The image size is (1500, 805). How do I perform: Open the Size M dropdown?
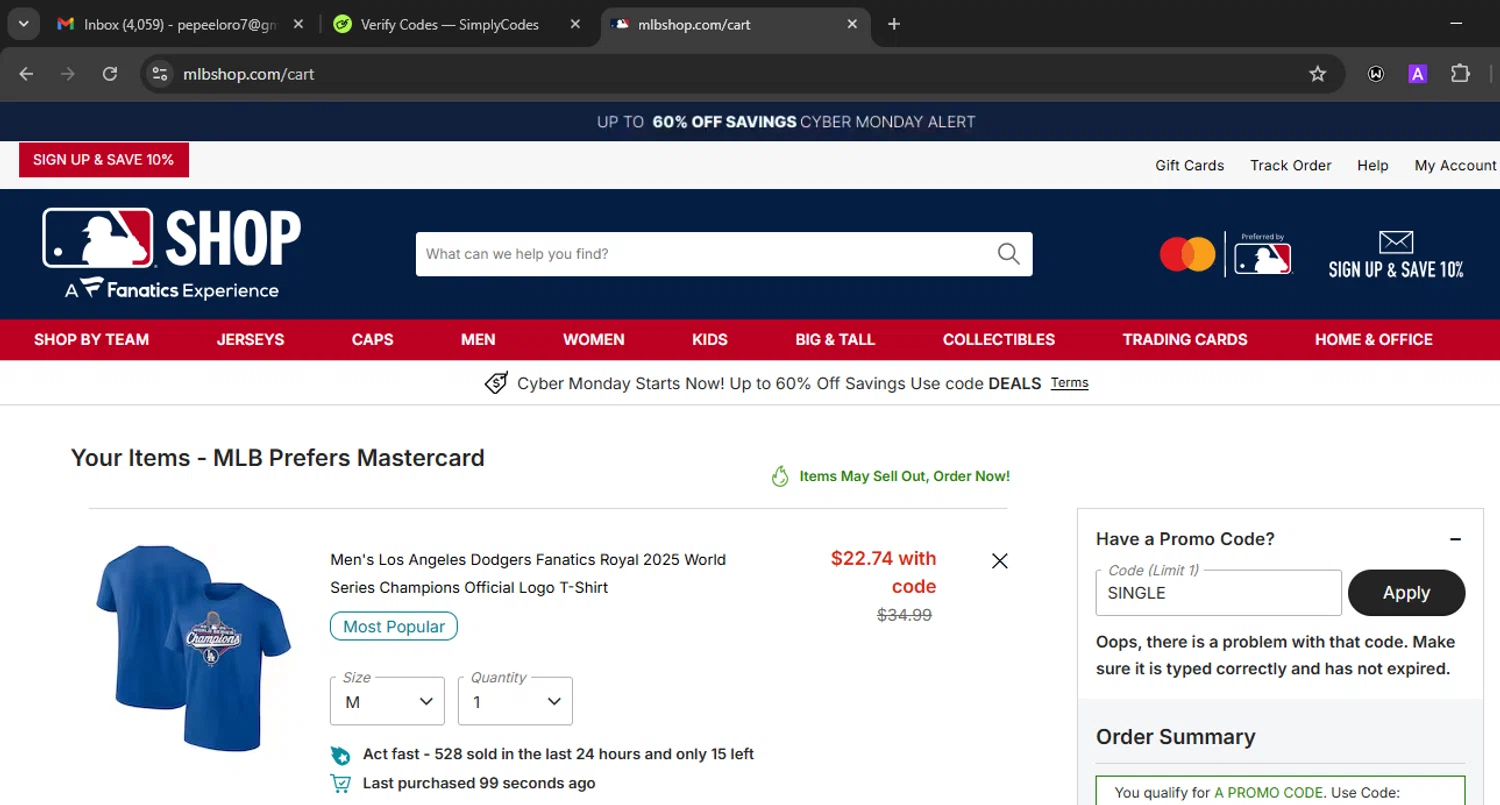(387, 701)
